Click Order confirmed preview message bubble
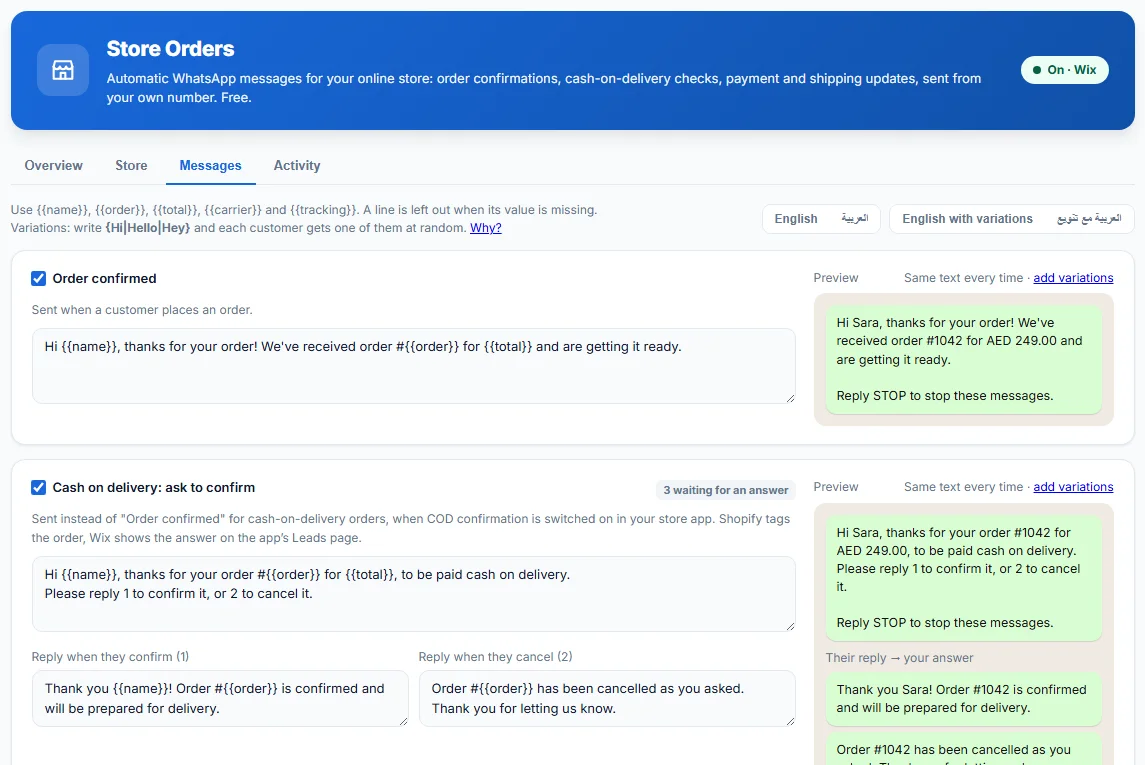Viewport: 1145px width, 765px height. pos(963,359)
